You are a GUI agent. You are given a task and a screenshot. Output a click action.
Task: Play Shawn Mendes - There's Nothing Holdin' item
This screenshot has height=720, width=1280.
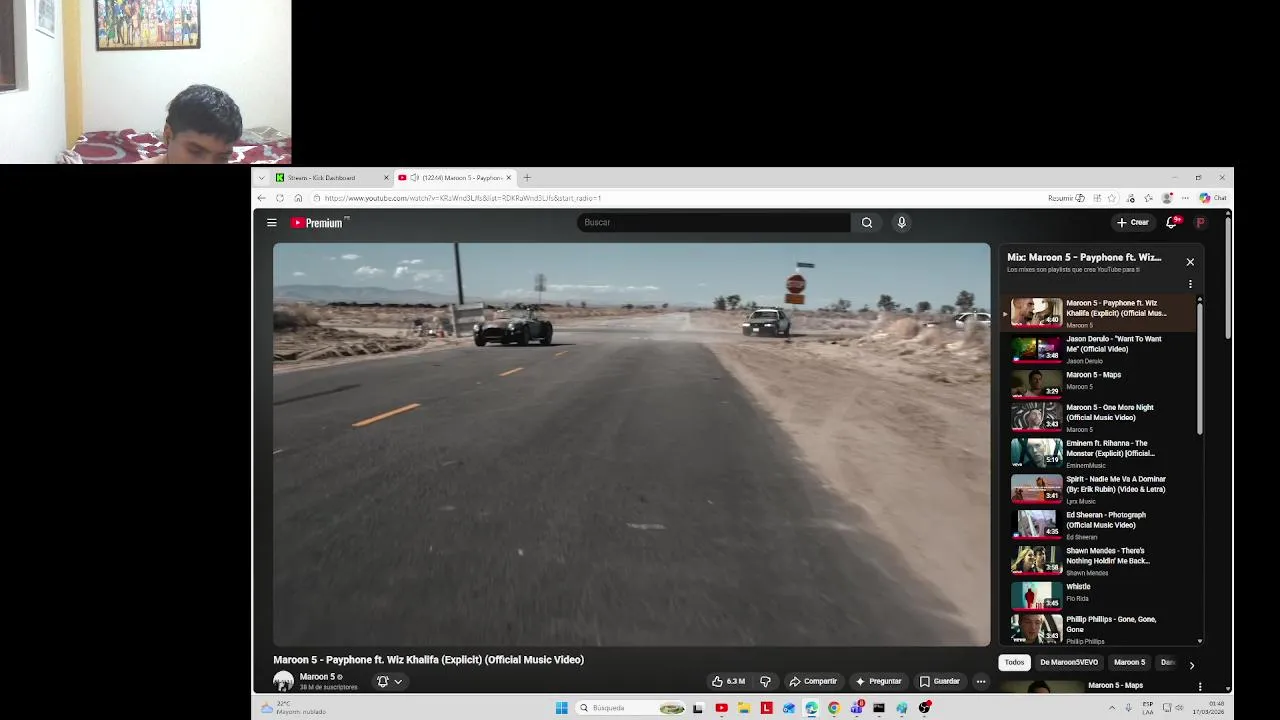click(1100, 561)
